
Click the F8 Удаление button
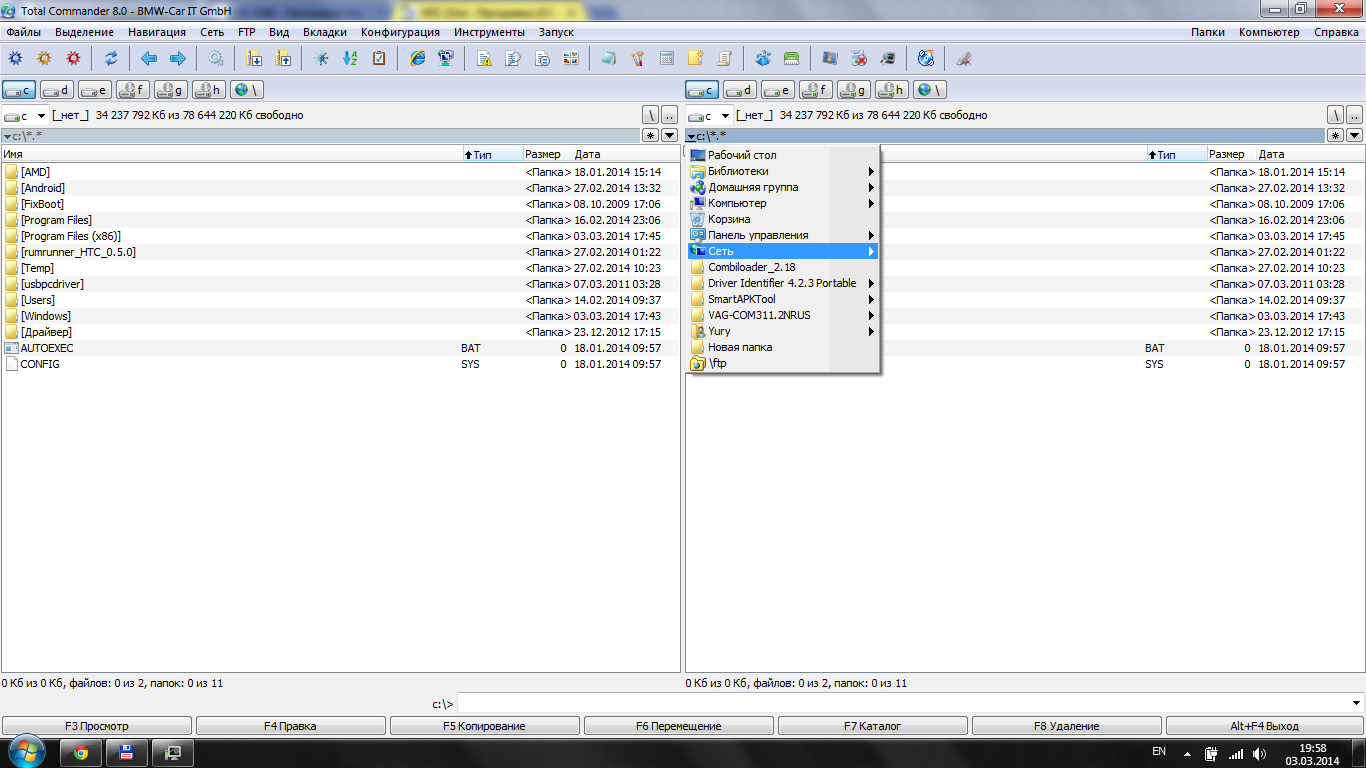(x=1067, y=726)
